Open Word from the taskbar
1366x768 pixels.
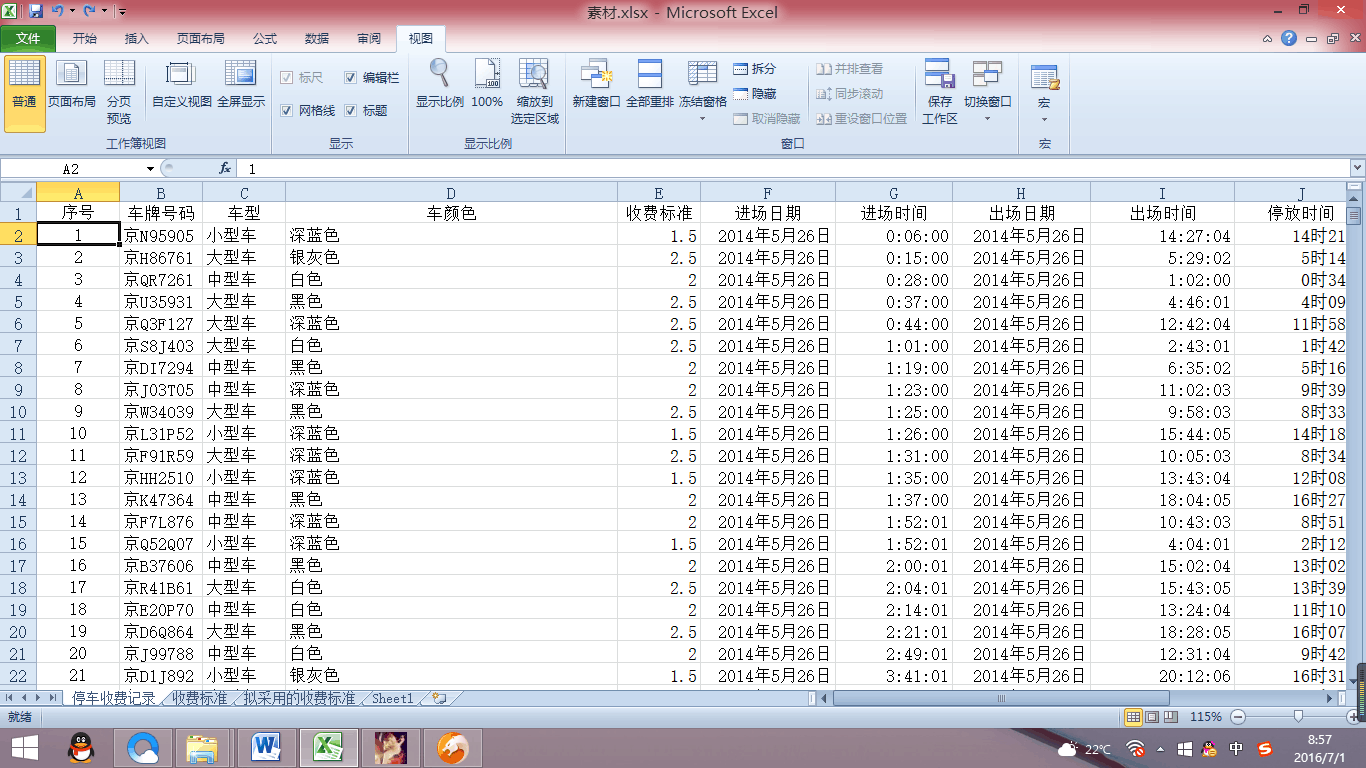coord(267,748)
